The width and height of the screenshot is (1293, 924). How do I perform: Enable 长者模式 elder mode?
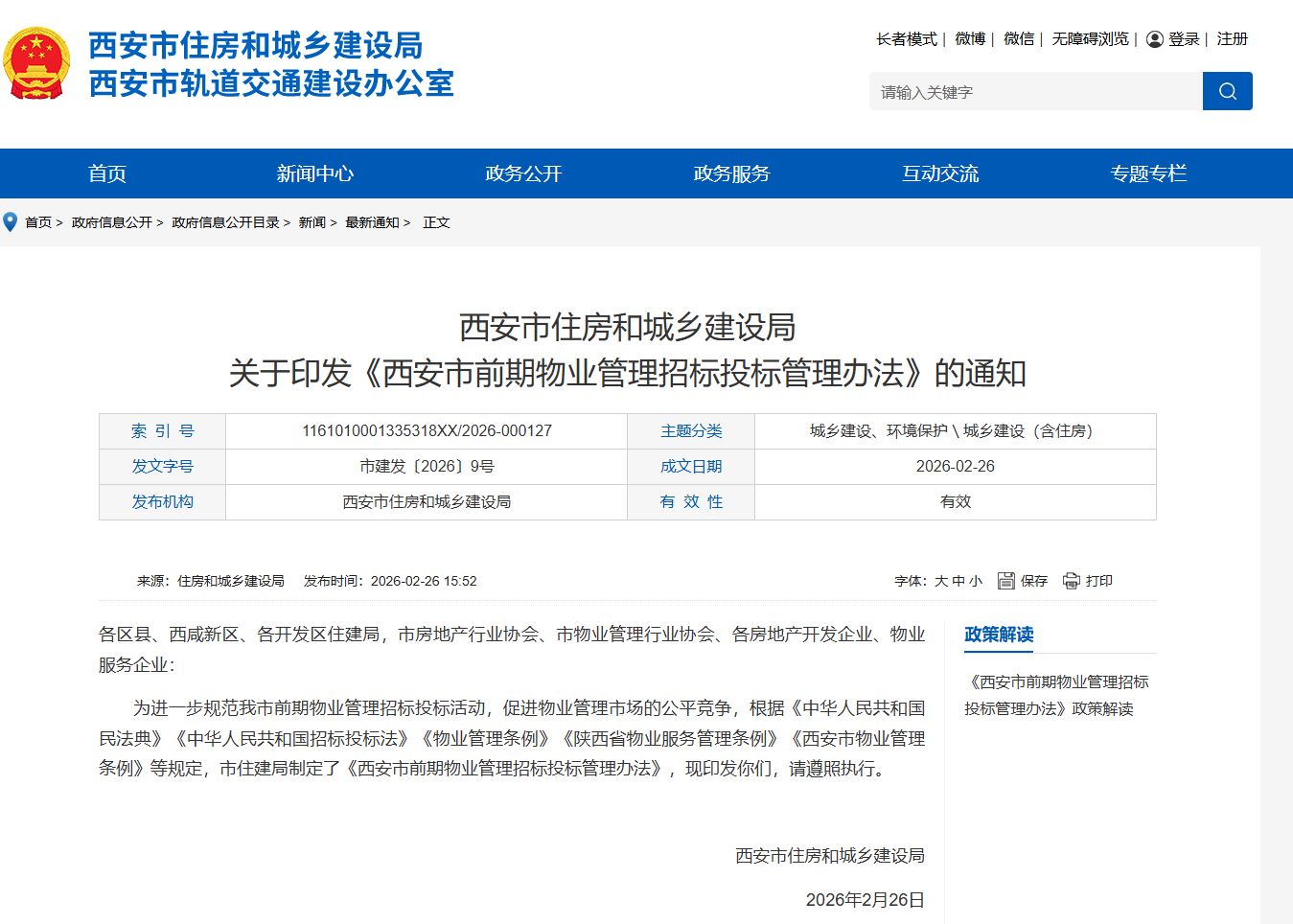906,39
